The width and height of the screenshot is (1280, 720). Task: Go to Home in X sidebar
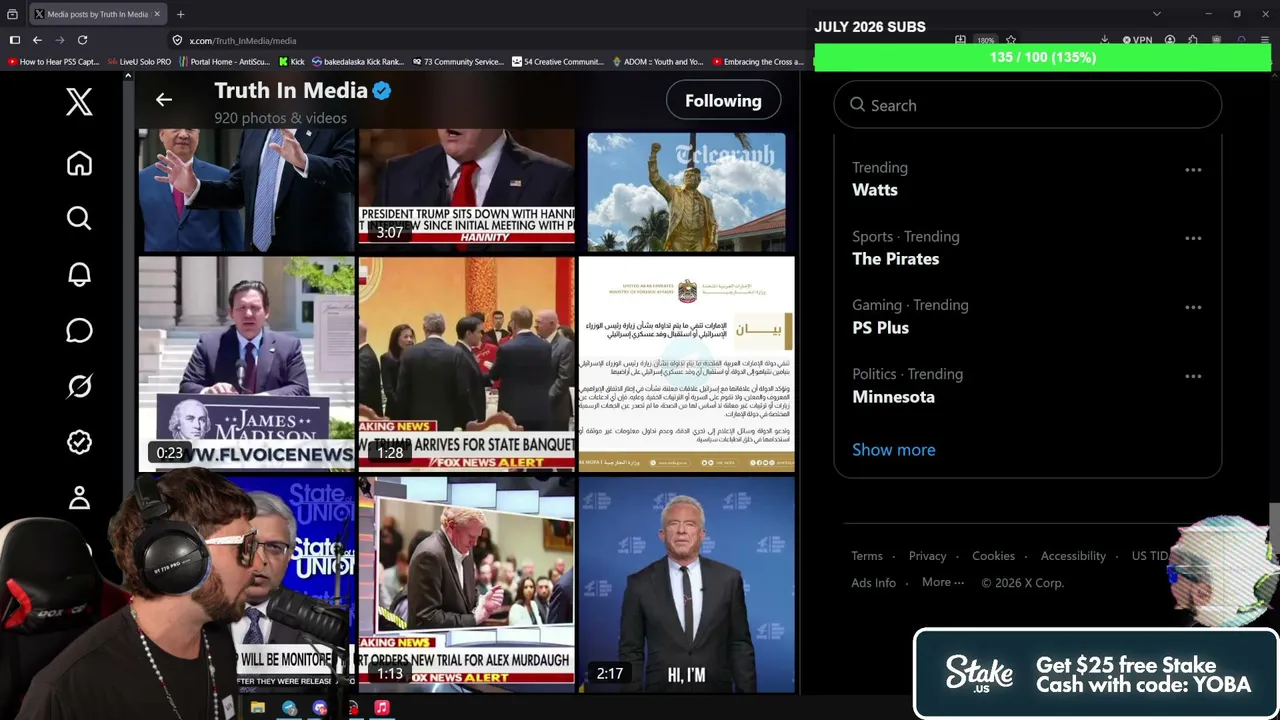tap(79, 163)
